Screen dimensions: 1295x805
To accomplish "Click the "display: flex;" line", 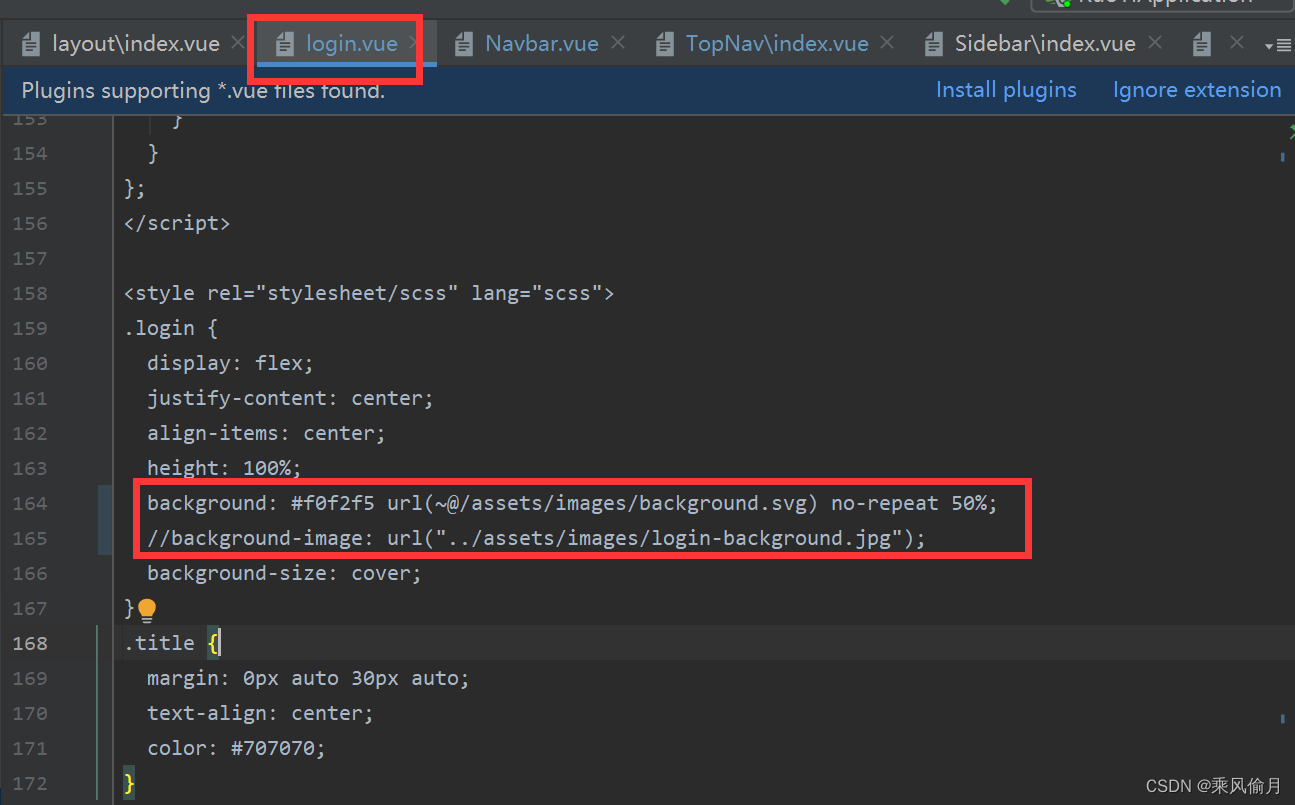I will [x=230, y=363].
